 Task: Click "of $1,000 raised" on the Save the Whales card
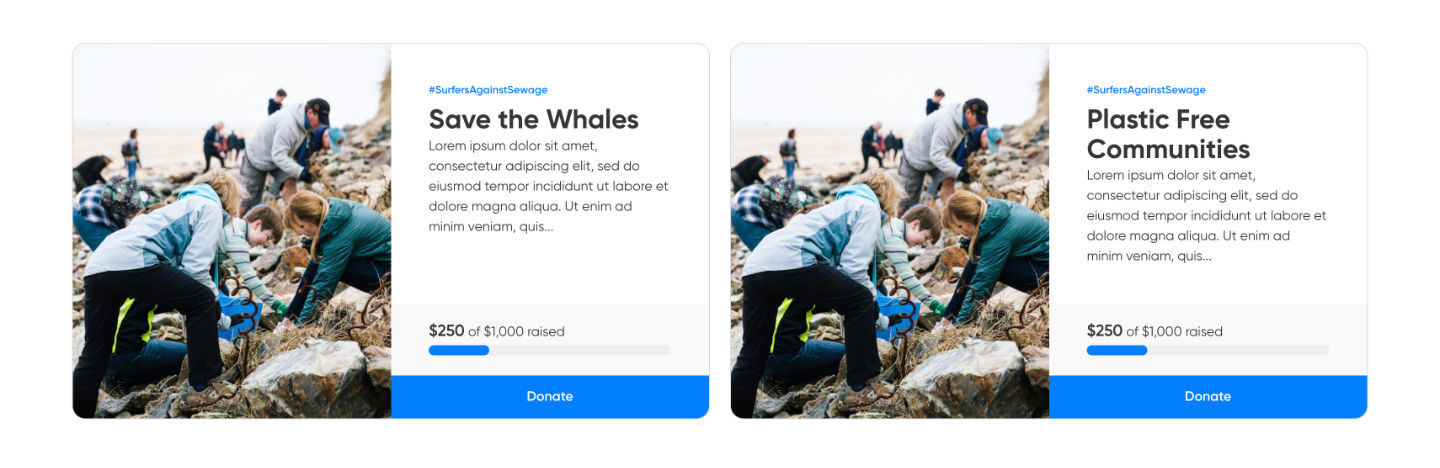[516, 332]
